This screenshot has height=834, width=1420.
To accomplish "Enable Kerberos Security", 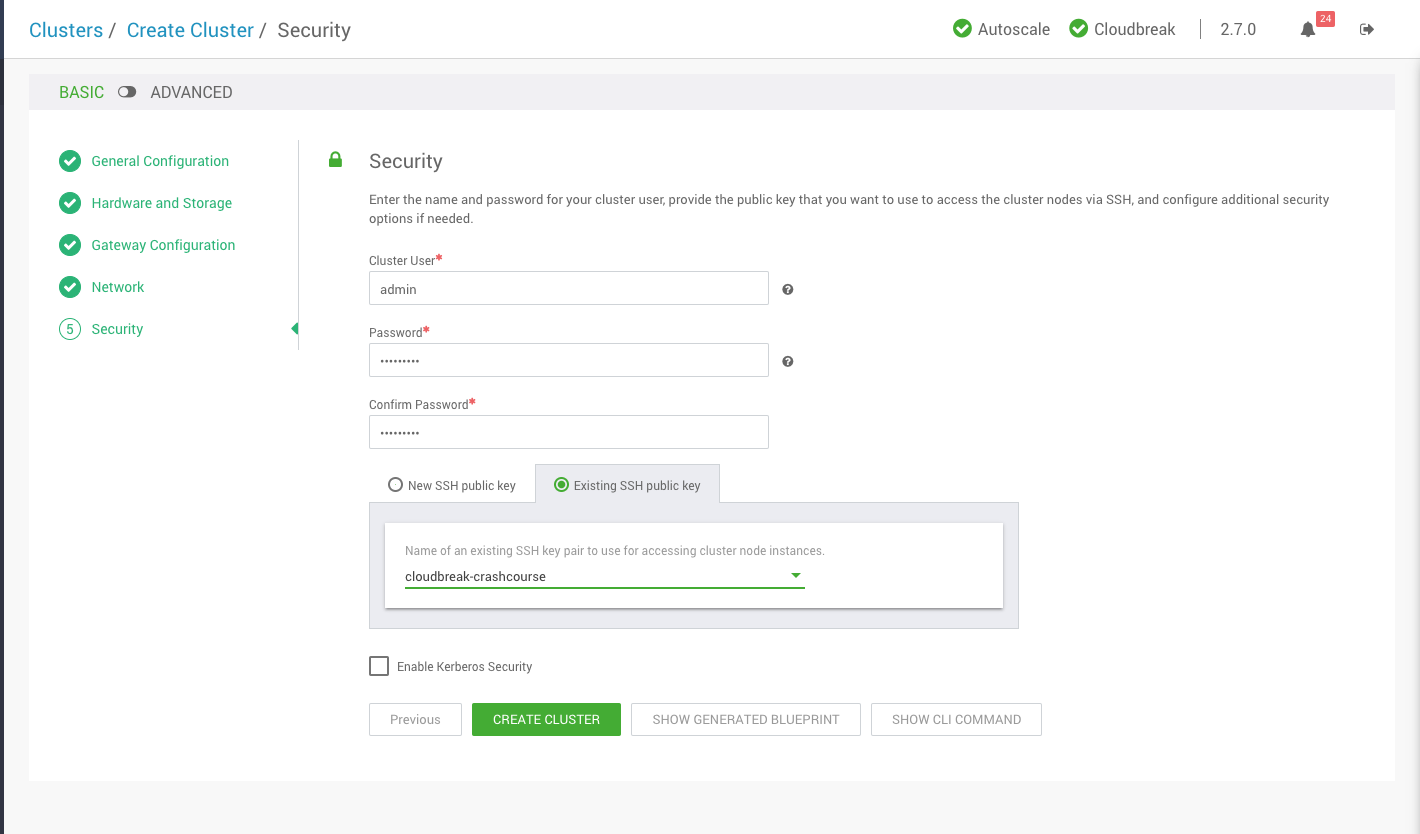I will 379,665.
